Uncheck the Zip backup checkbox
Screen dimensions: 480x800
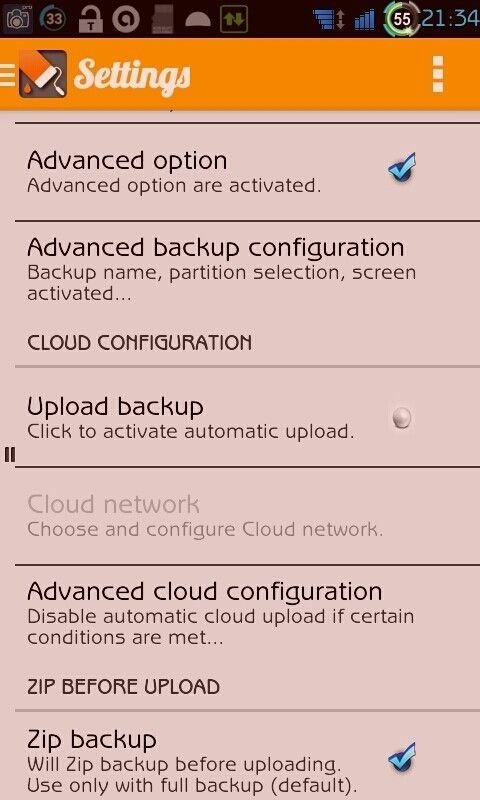[402, 758]
